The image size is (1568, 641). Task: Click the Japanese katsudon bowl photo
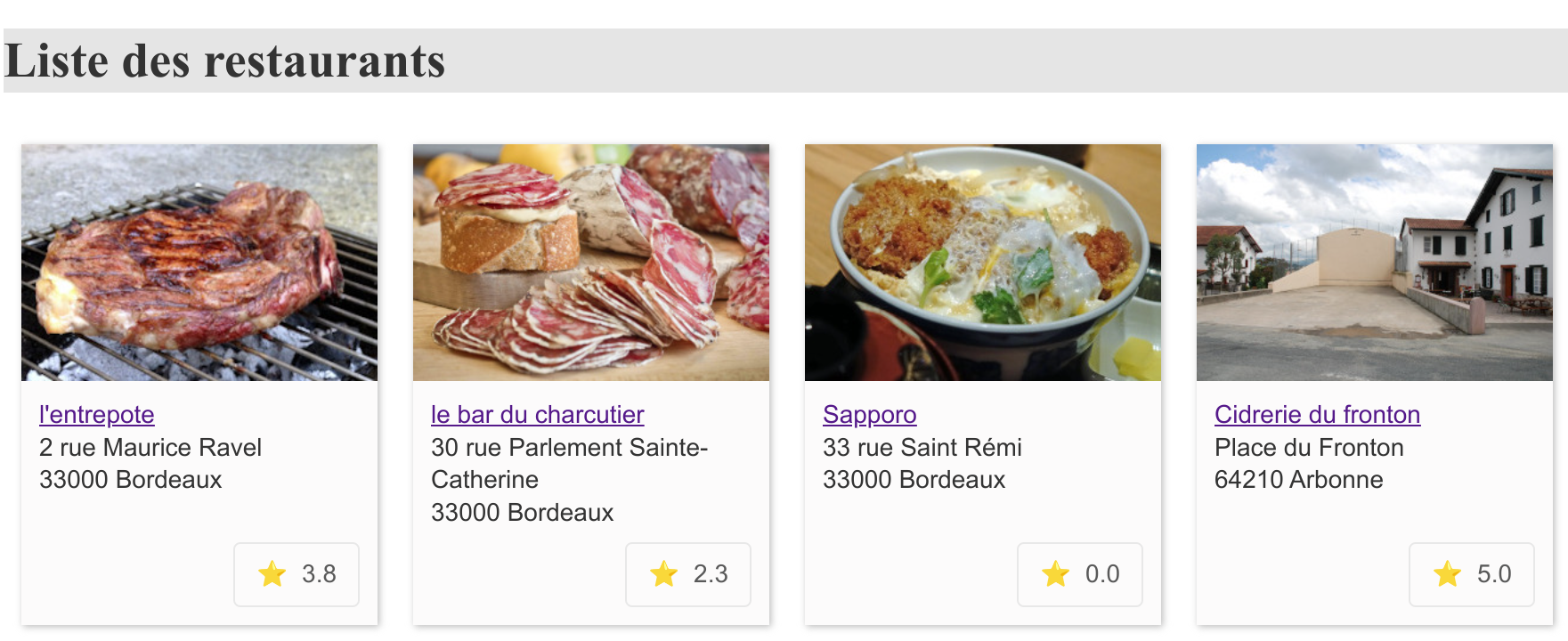(x=983, y=263)
